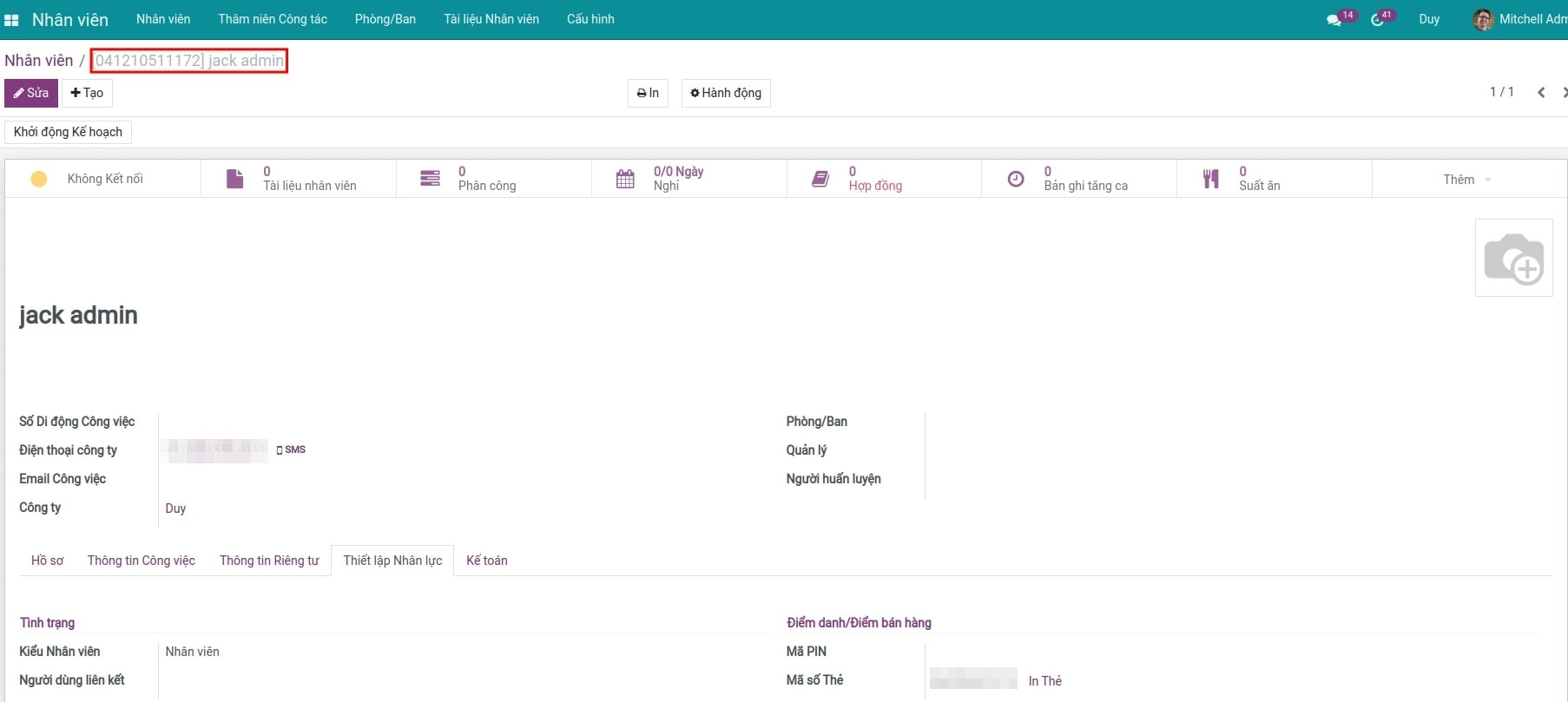Click the Tài liệu nhân viên document icon
The width and height of the screenshot is (1568, 702).
[x=234, y=179]
